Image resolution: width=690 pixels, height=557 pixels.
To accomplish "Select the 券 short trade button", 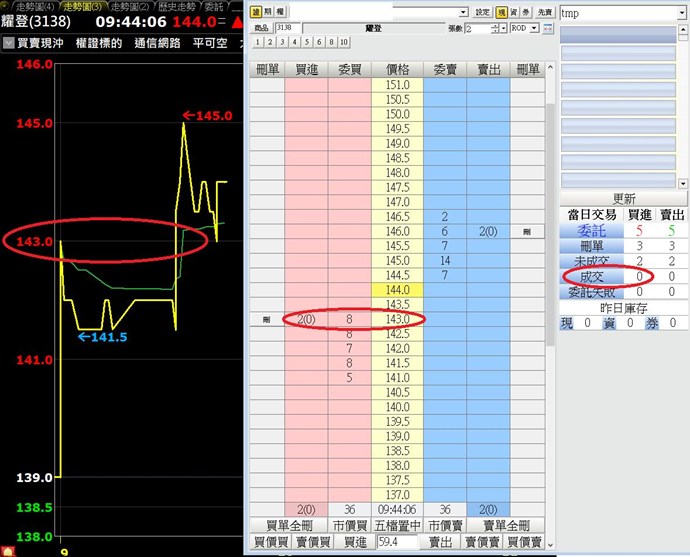I will coord(525,12).
